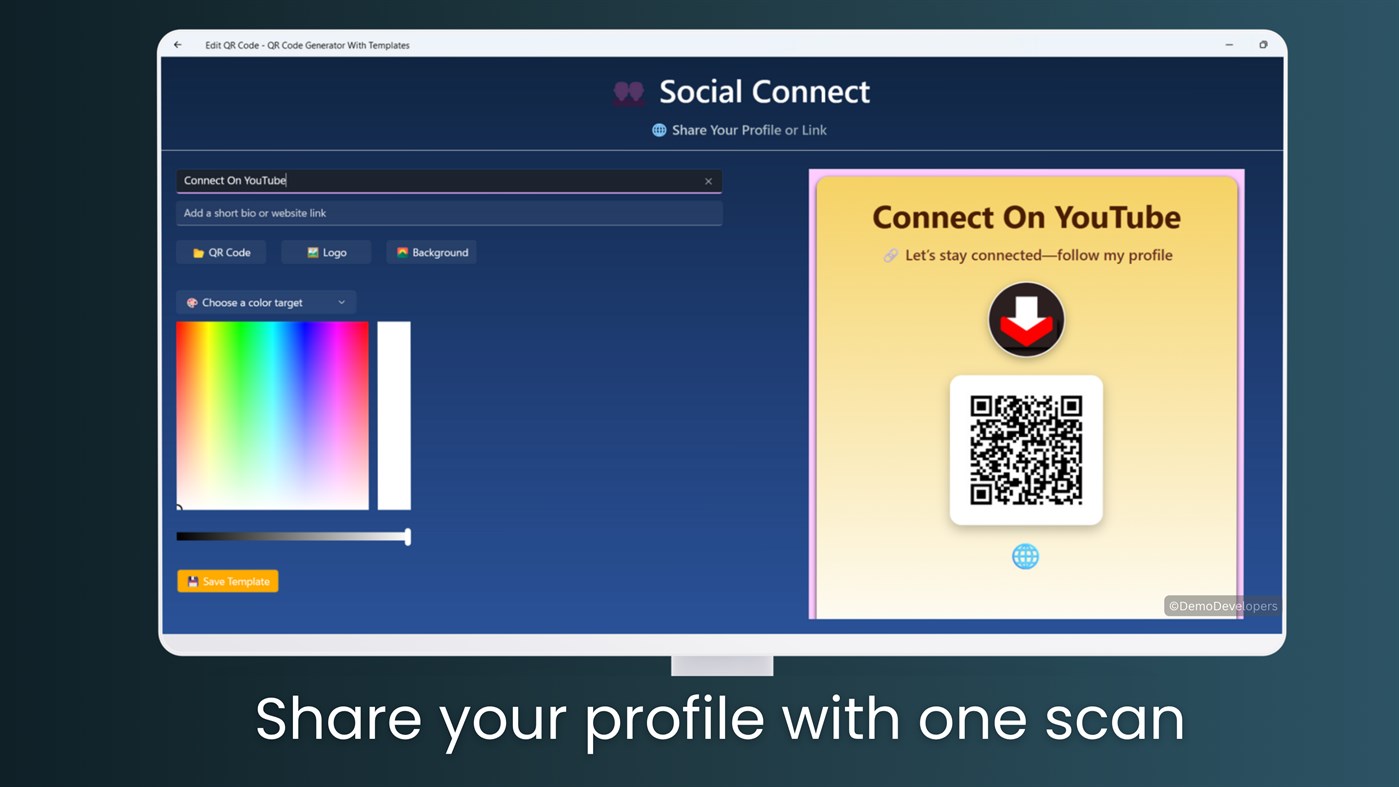
Task: Click the save icon on Save Template button
Action: click(191, 580)
